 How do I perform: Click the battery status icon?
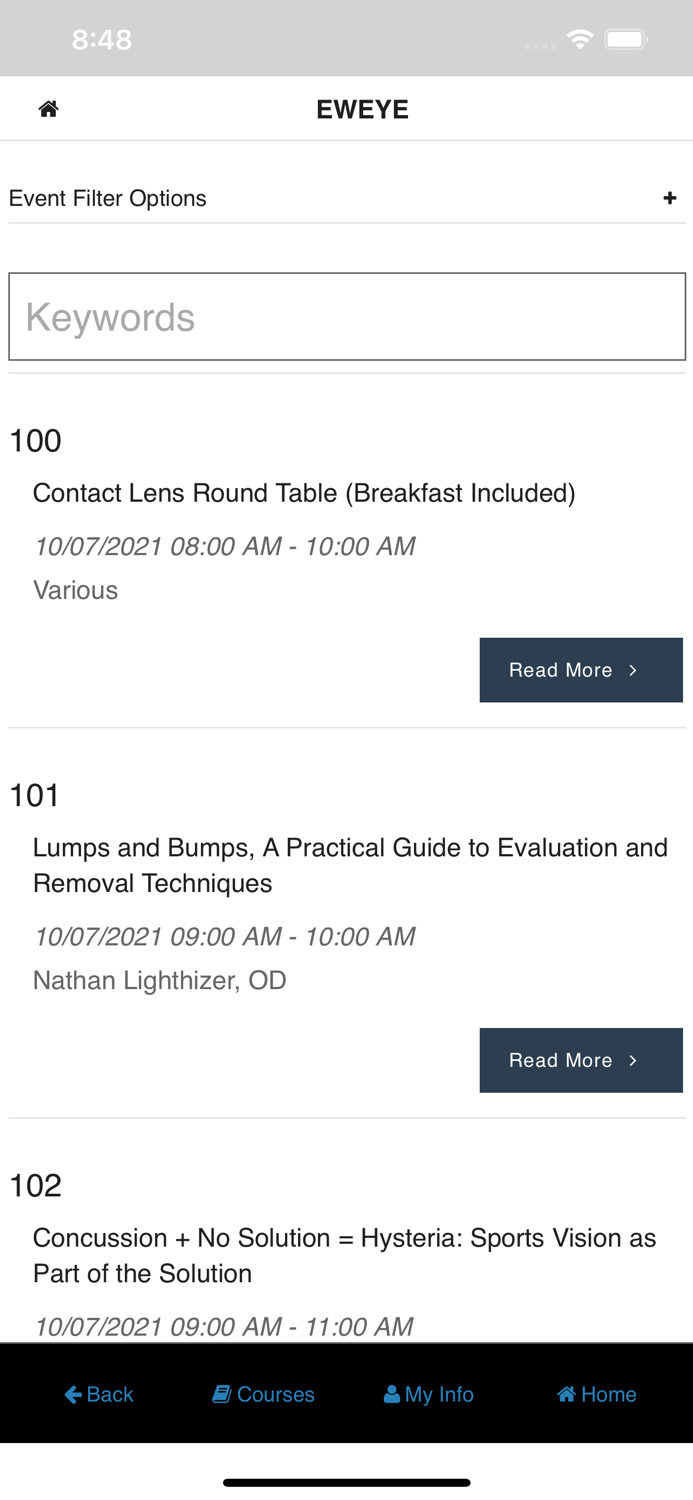click(627, 39)
